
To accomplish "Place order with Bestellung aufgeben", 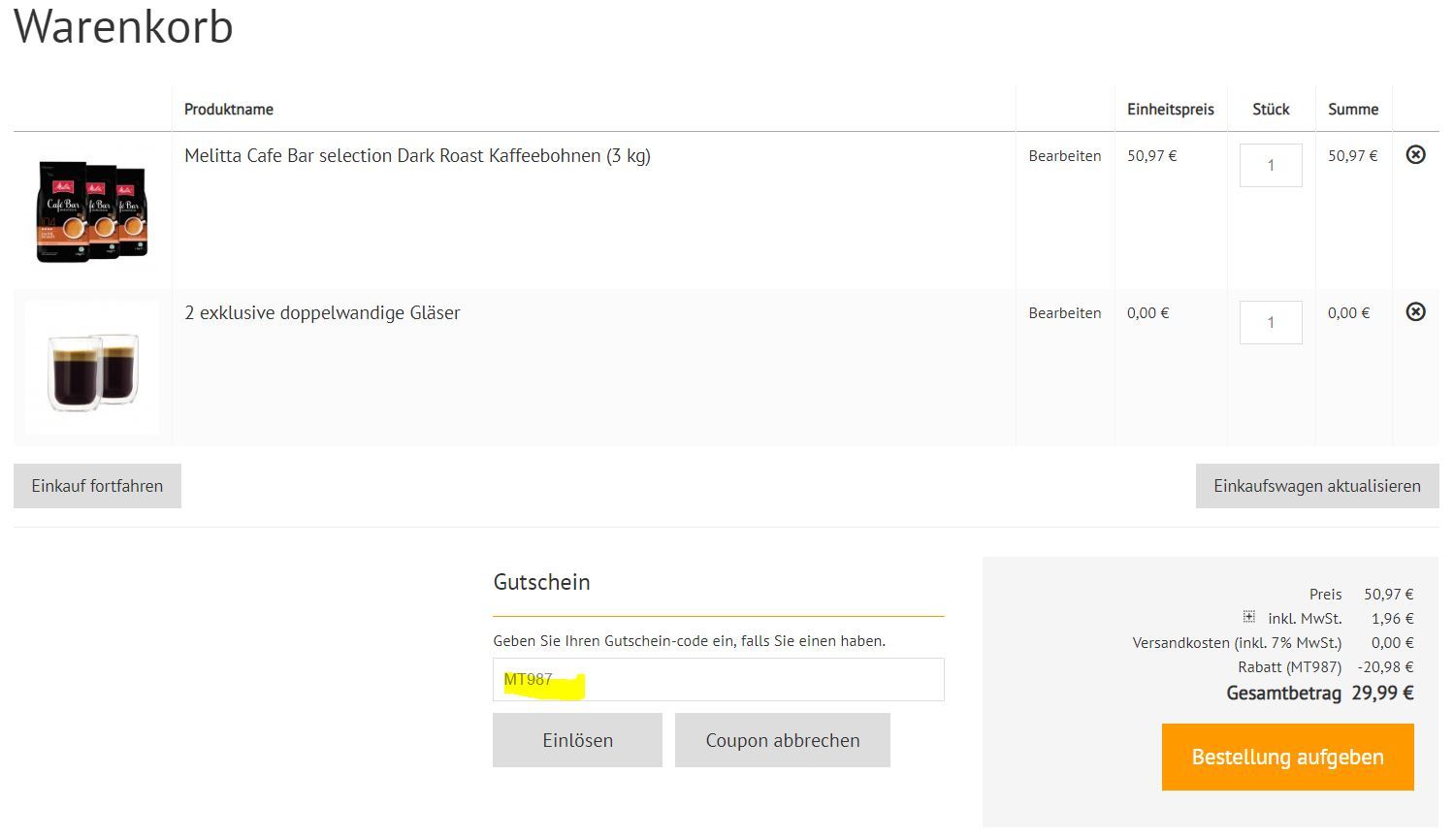I will click(x=1287, y=757).
